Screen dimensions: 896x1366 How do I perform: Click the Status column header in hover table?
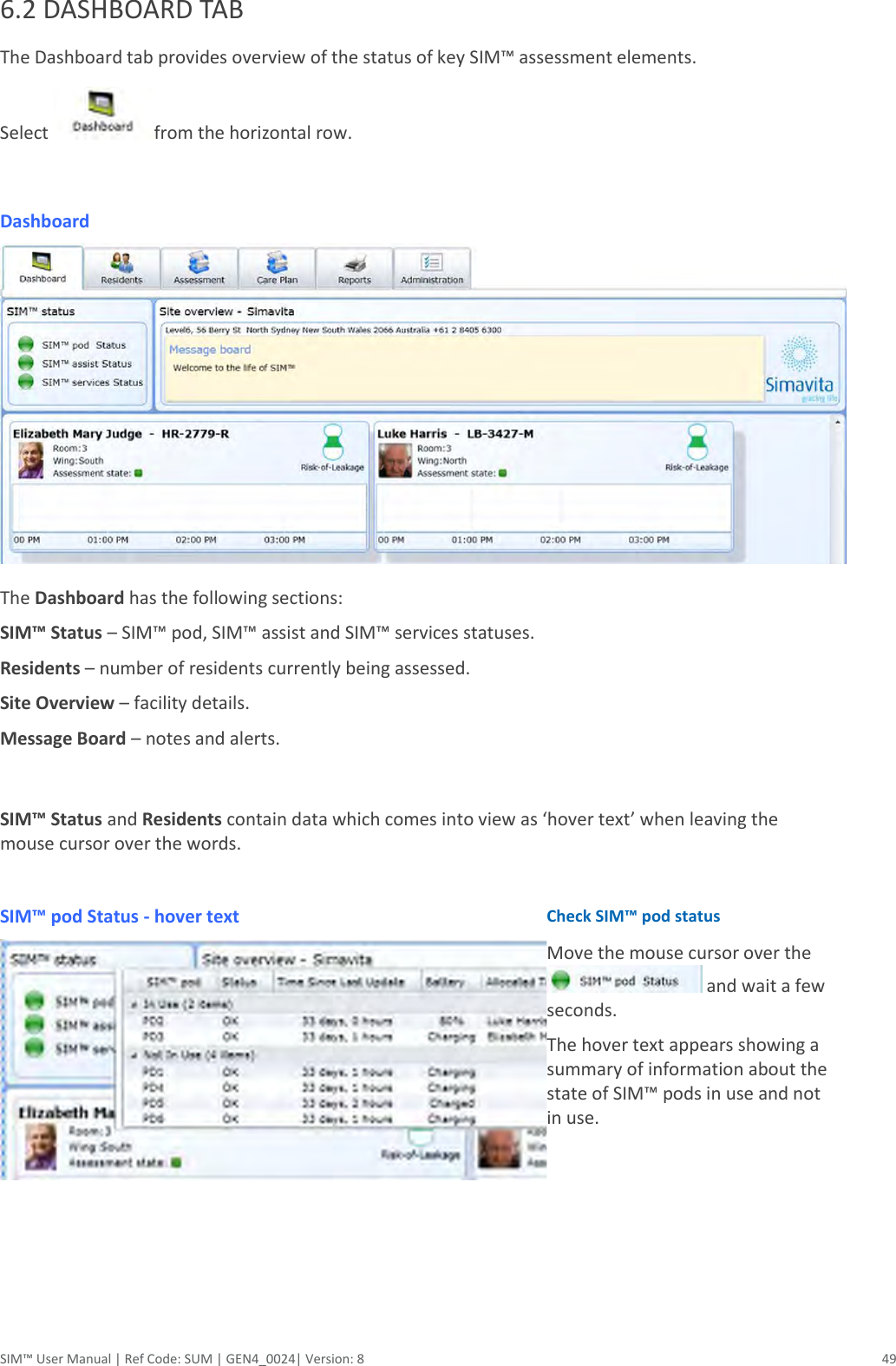(239, 982)
